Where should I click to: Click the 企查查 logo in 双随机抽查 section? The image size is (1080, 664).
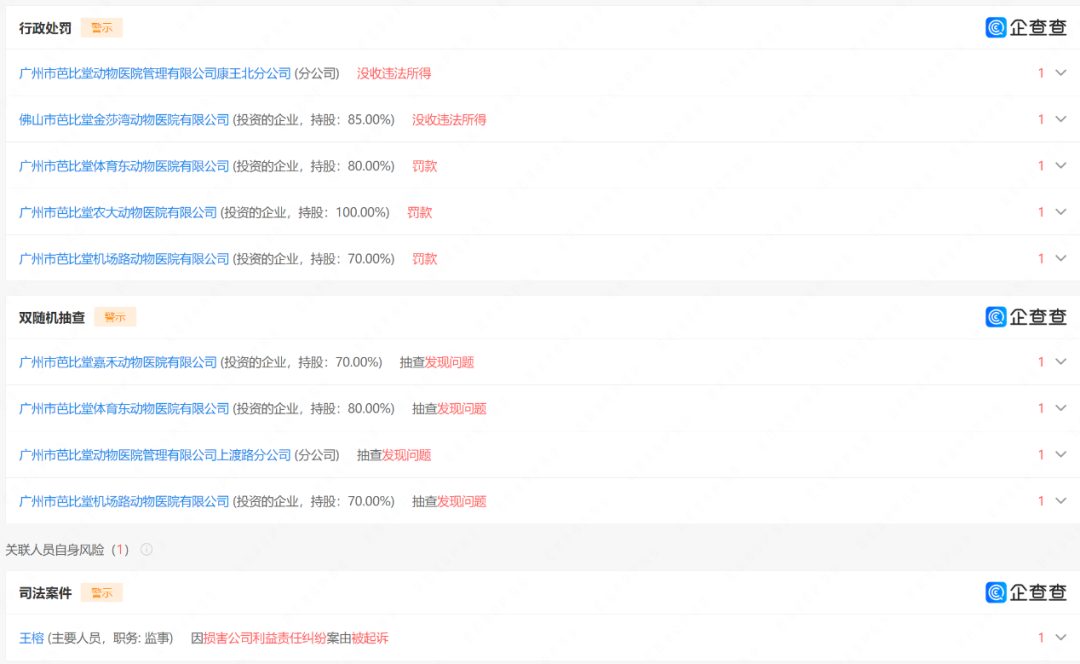pos(1026,317)
